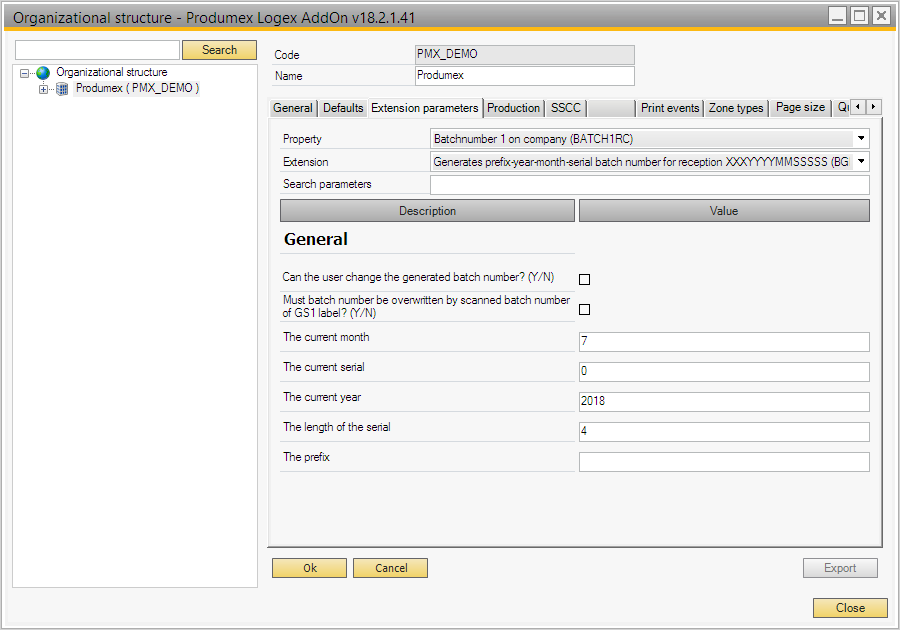Image resolution: width=900 pixels, height=630 pixels.
Task: Go to the Zone types tab
Action: click(736, 108)
